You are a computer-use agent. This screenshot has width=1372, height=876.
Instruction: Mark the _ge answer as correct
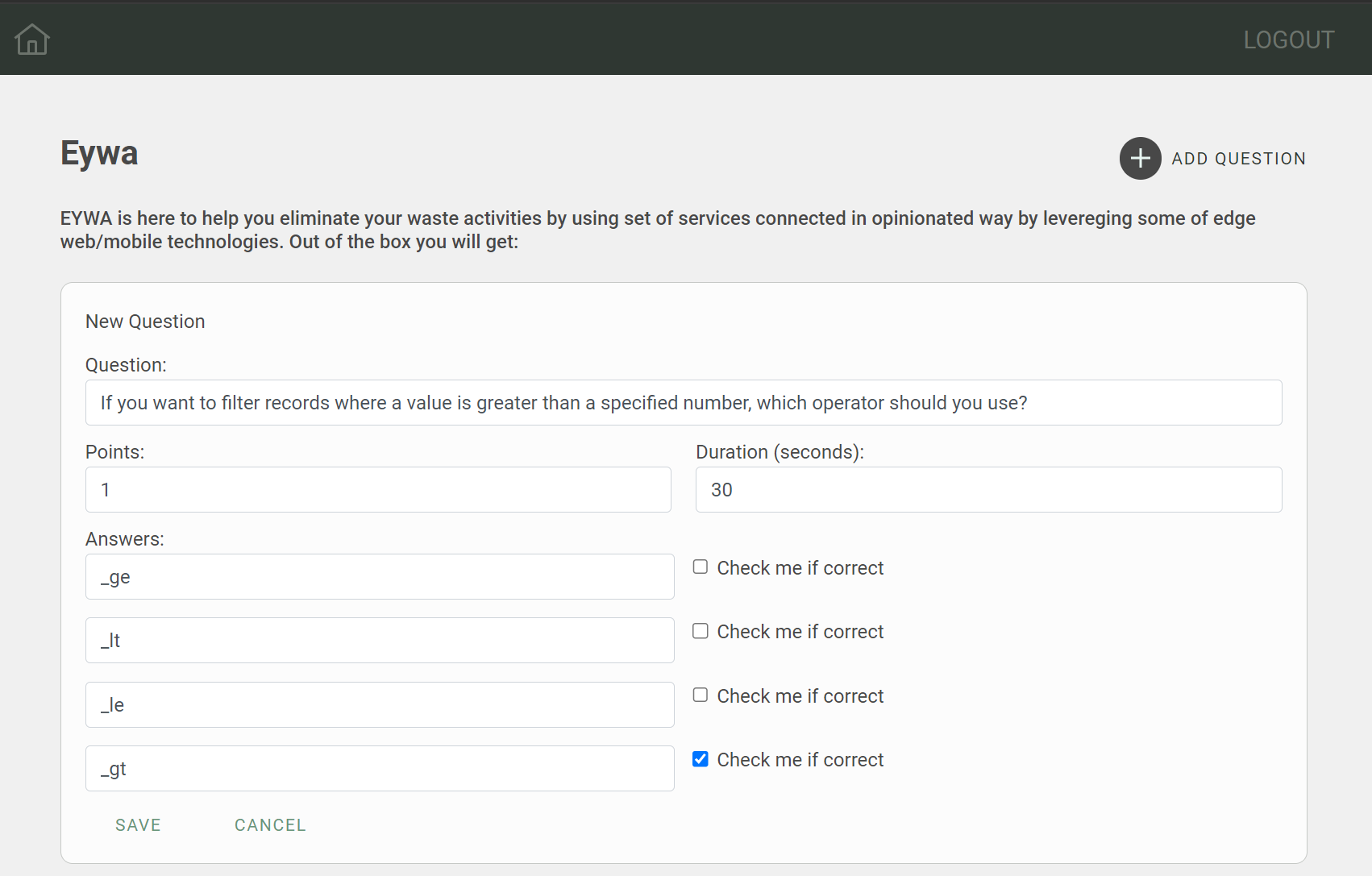pyautogui.click(x=701, y=567)
